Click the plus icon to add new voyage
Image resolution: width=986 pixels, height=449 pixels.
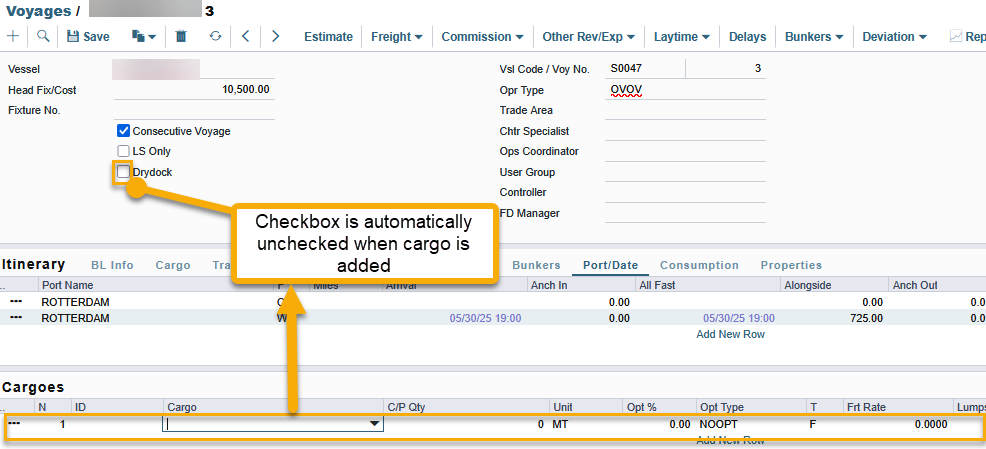click(x=13, y=36)
